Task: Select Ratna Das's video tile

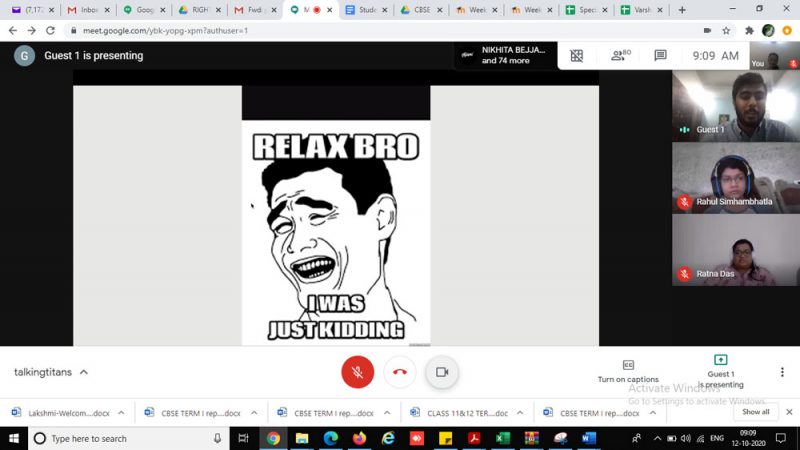Action: [736, 250]
